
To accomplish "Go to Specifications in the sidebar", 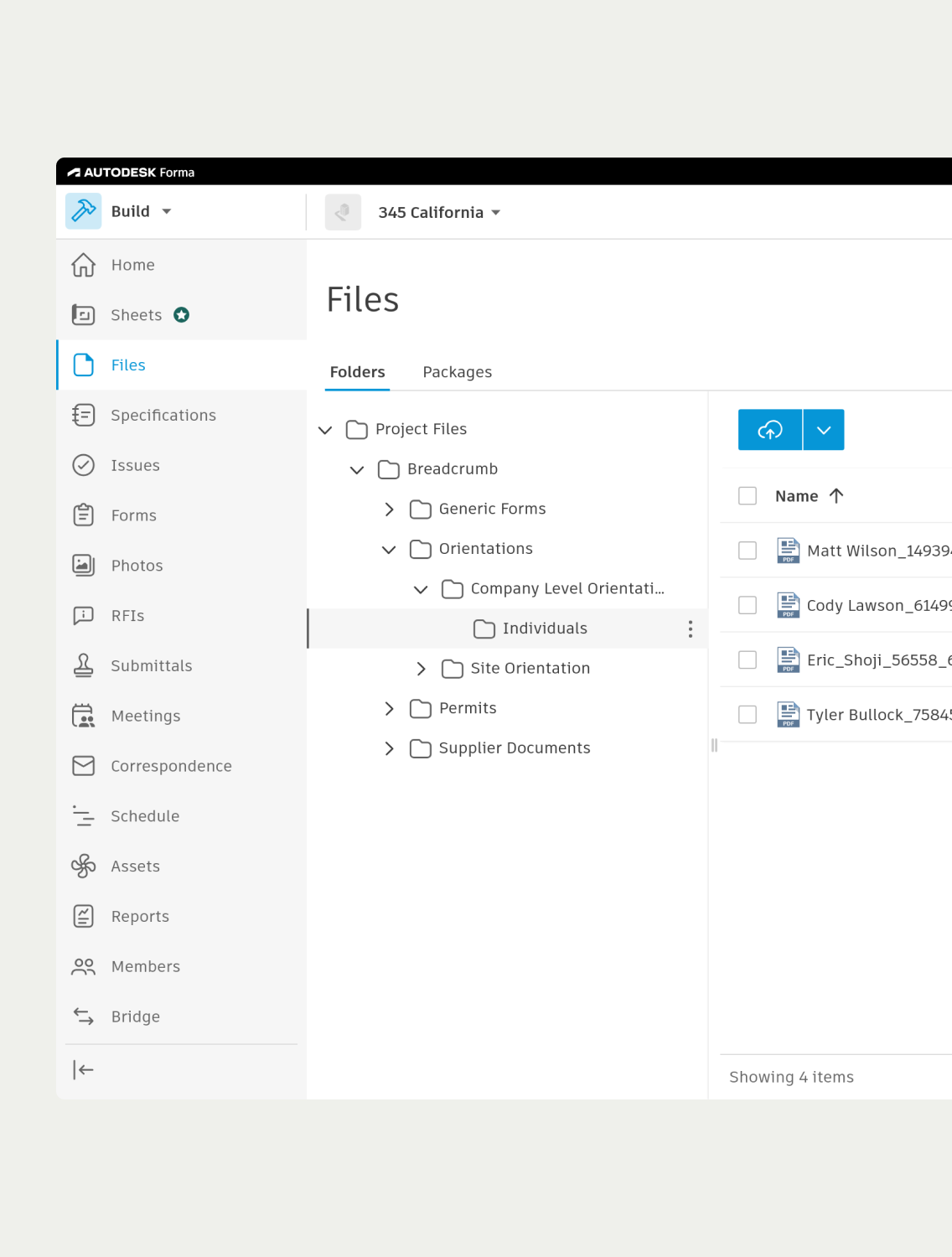I will click(181, 415).
